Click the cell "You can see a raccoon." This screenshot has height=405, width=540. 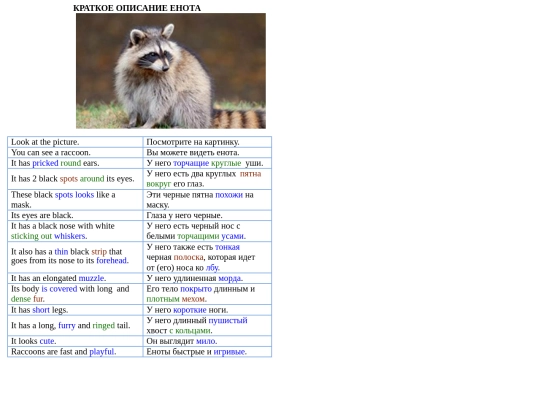coord(75,153)
